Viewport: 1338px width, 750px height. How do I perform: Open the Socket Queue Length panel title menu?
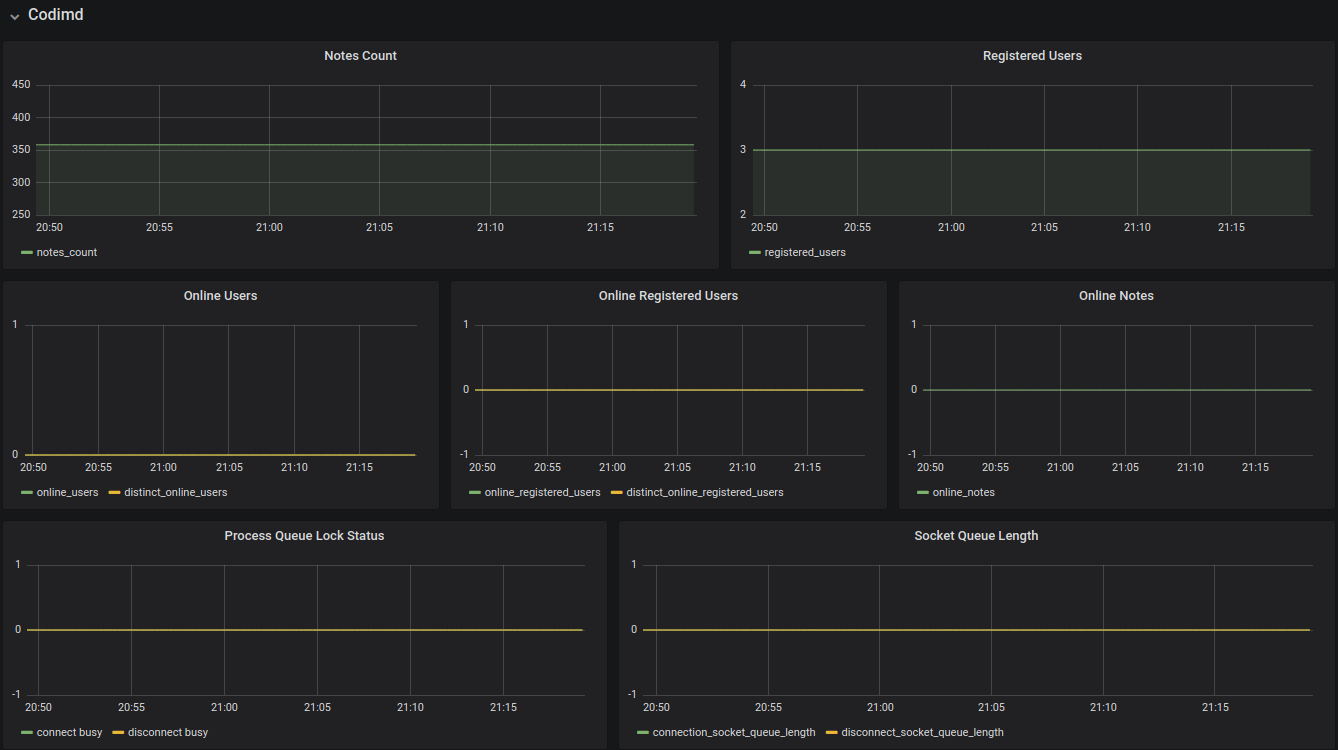click(976, 536)
